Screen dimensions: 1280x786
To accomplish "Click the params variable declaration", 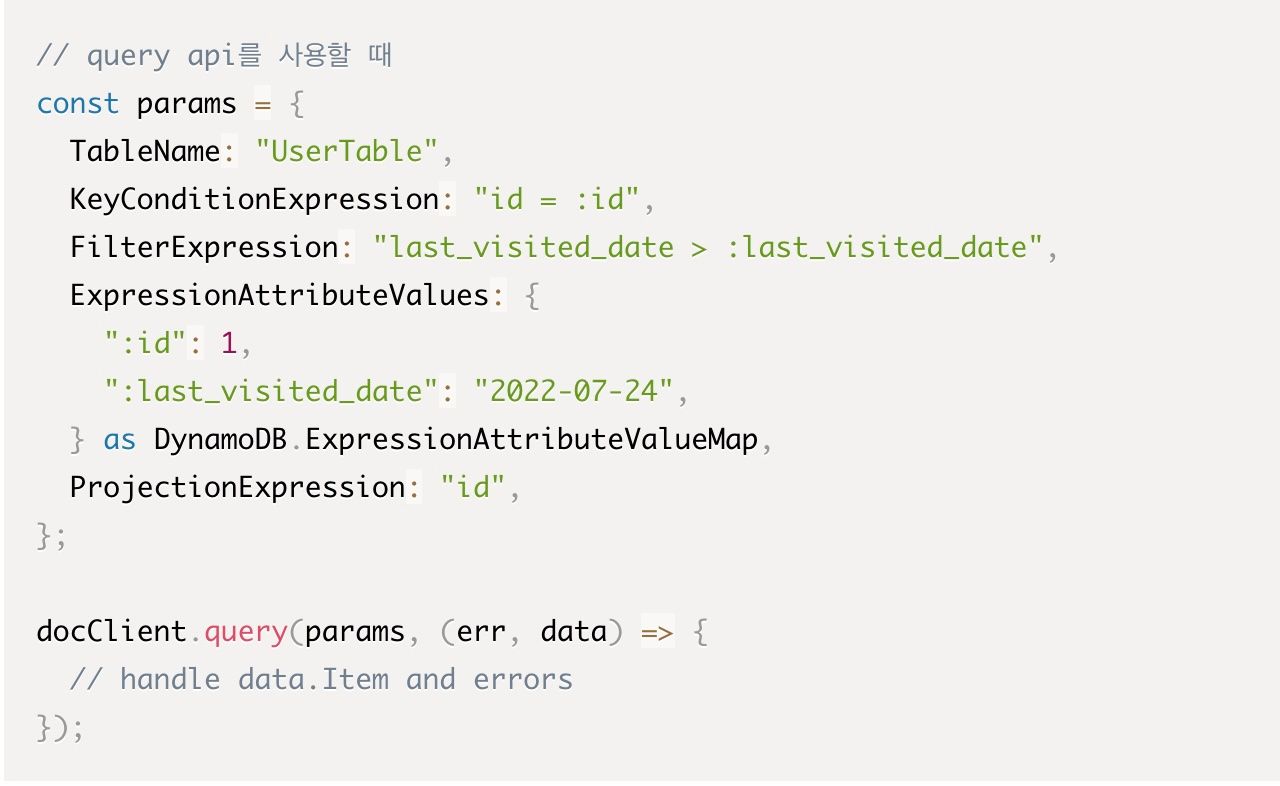I will (186, 105).
